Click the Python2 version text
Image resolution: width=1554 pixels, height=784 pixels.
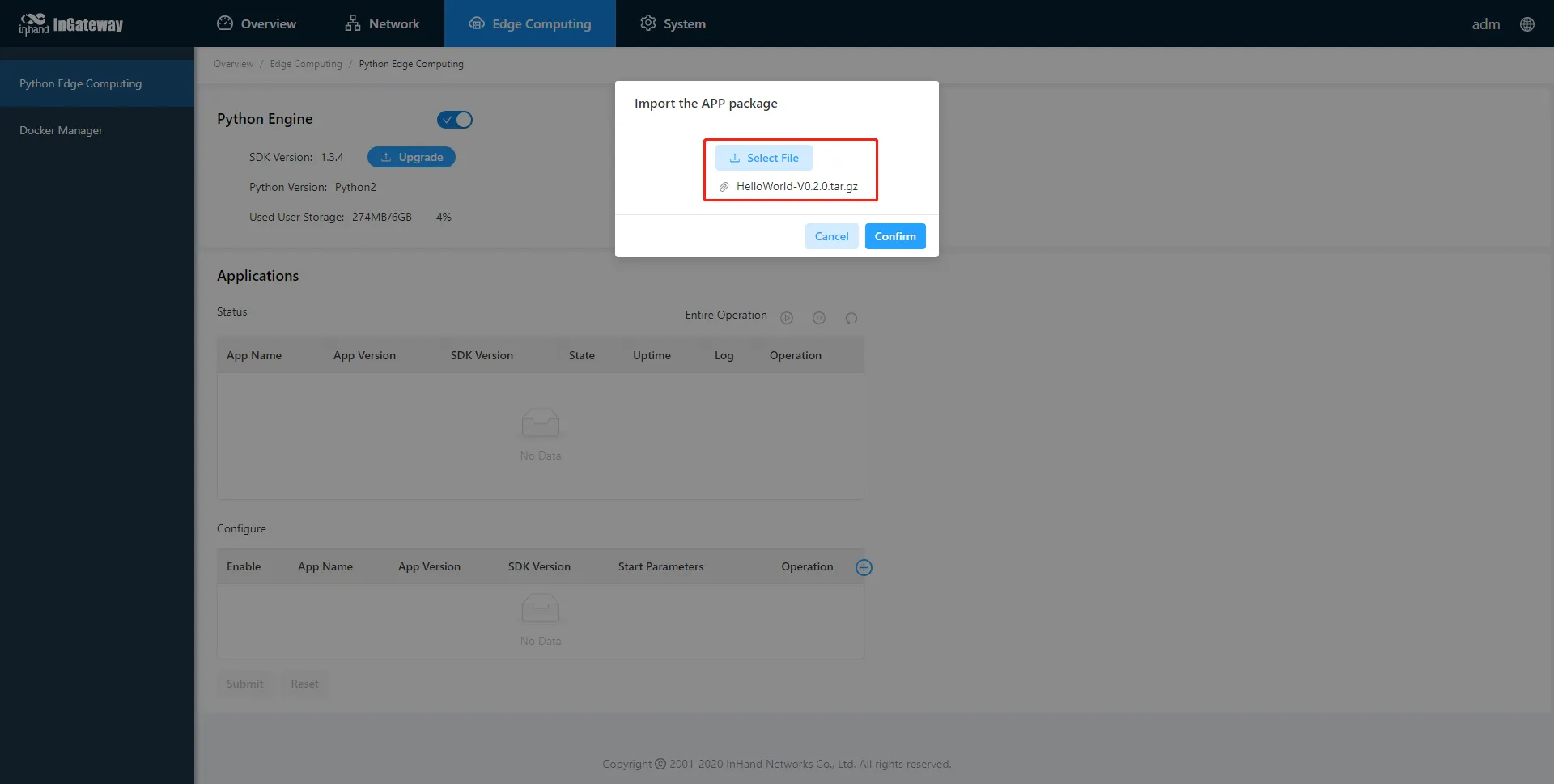click(355, 187)
